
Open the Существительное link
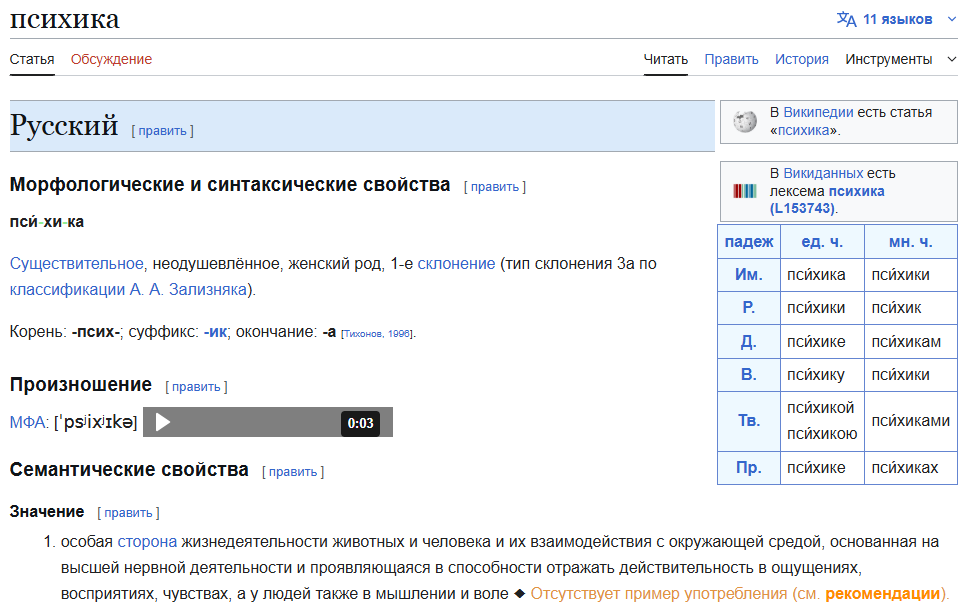tap(77, 263)
